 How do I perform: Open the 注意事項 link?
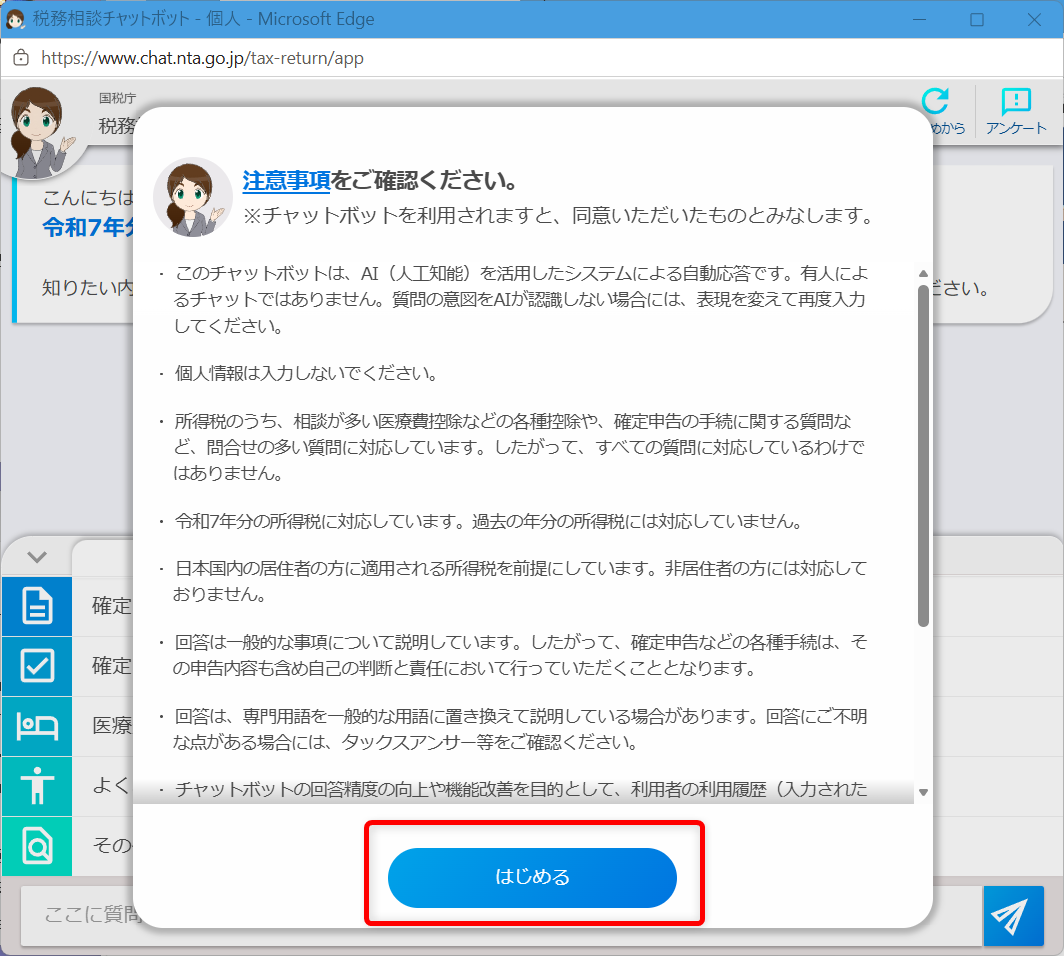point(286,180)
